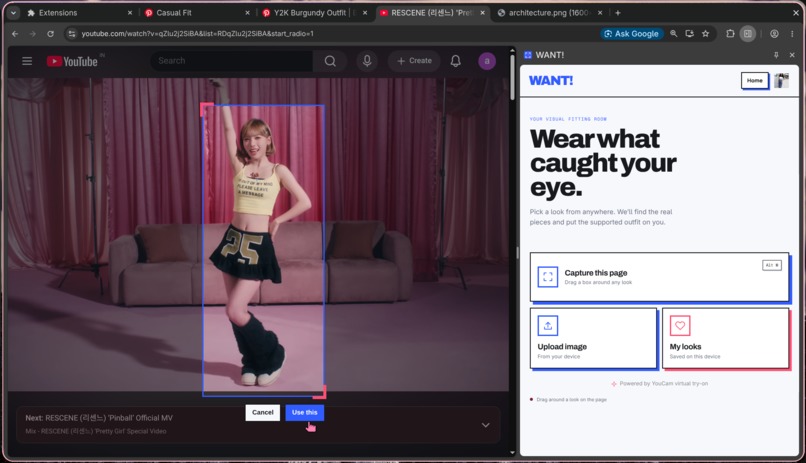
Task: View site information icon in address bar
Action: [72, 34]
